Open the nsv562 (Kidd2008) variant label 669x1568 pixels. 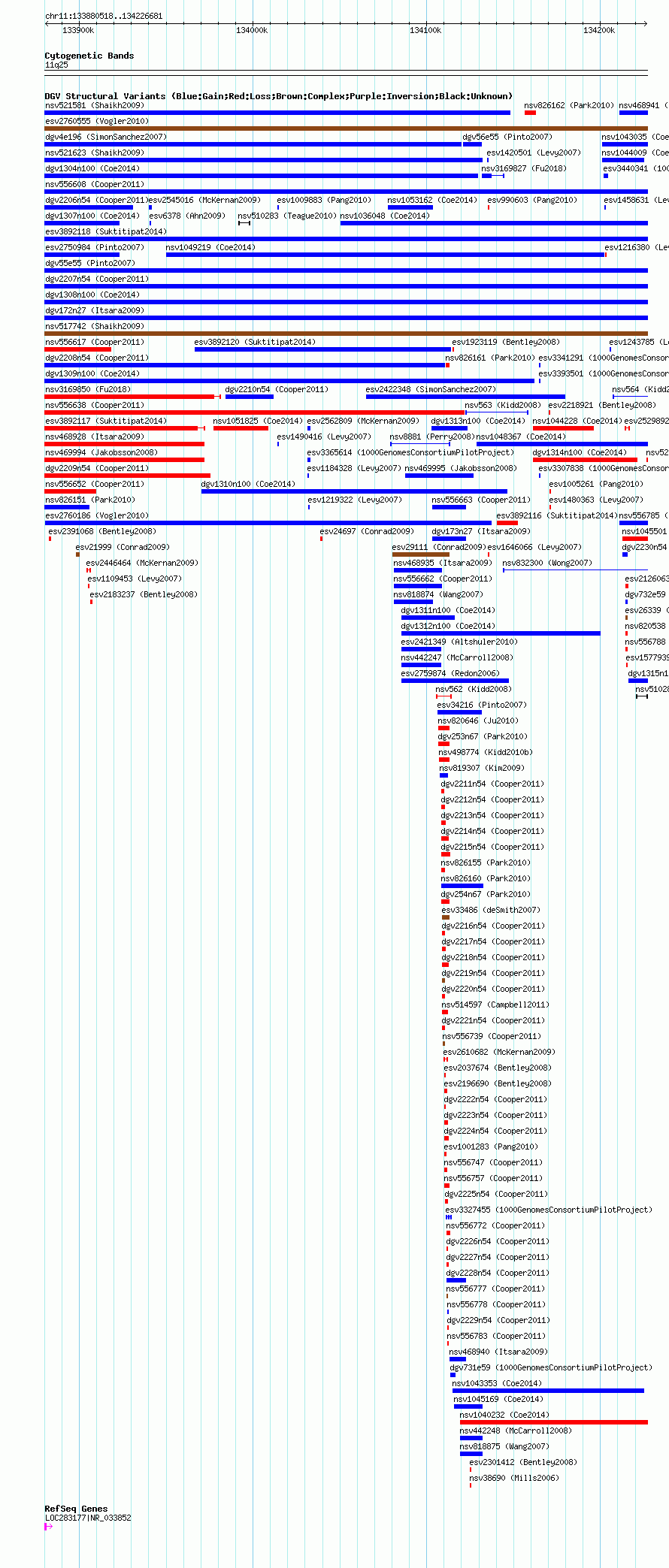point(474,690)
